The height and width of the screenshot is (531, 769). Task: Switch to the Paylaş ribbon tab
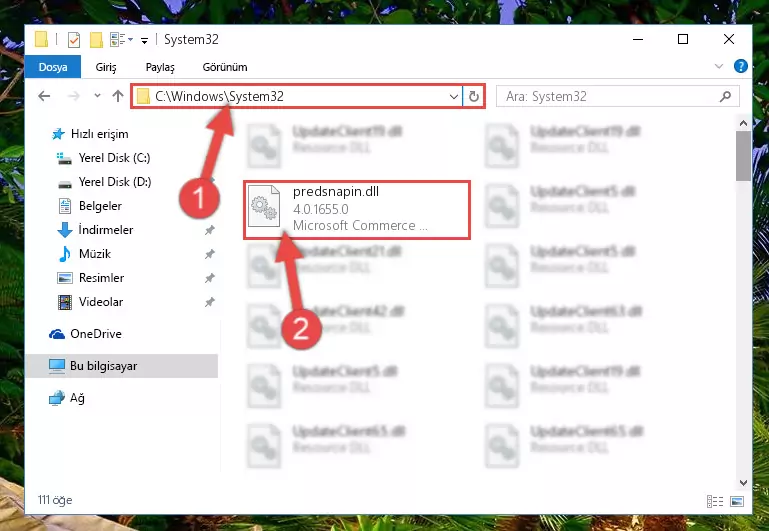point(160,67)
